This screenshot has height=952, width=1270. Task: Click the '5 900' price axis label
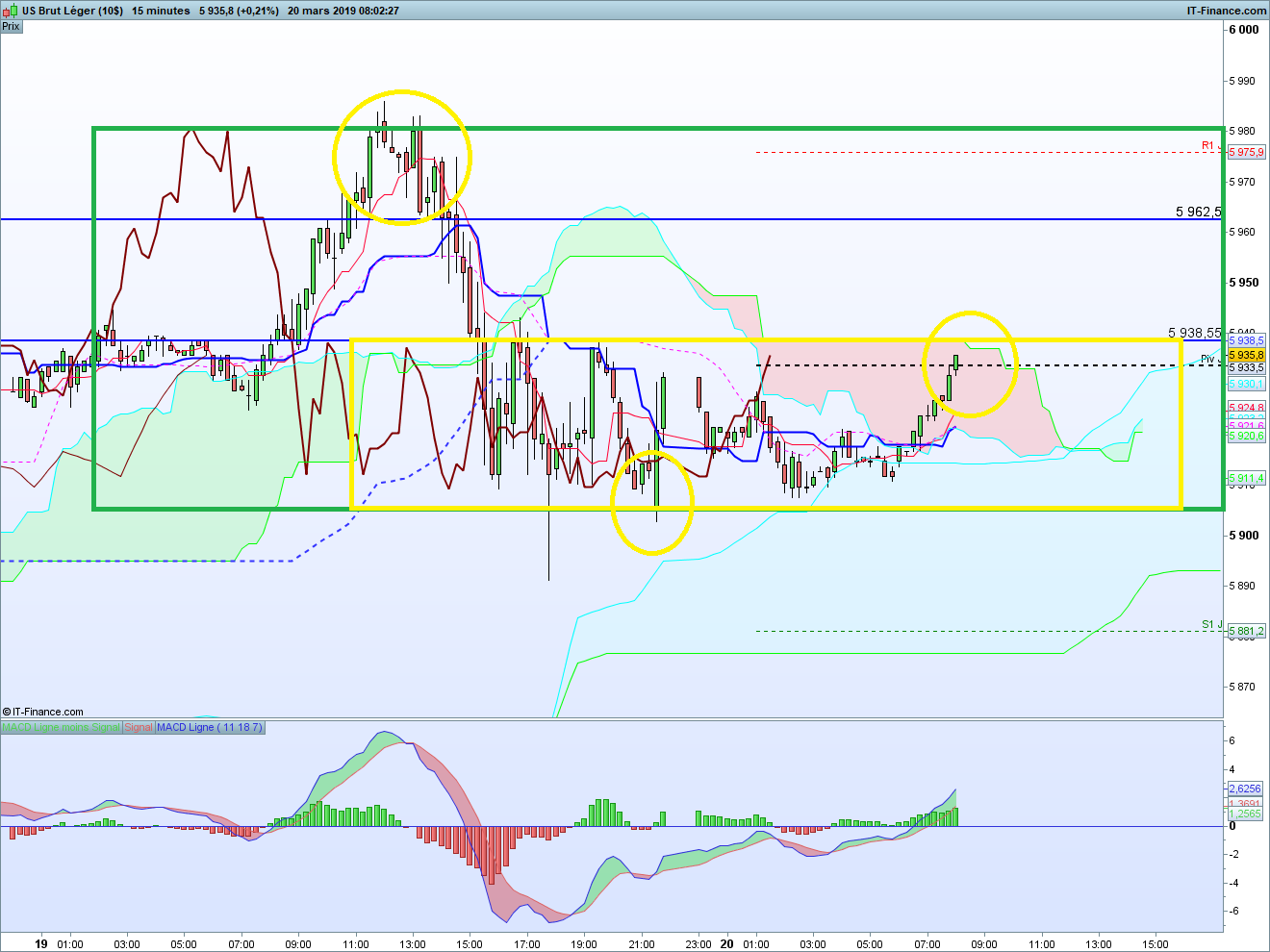tap(1244, 535)
